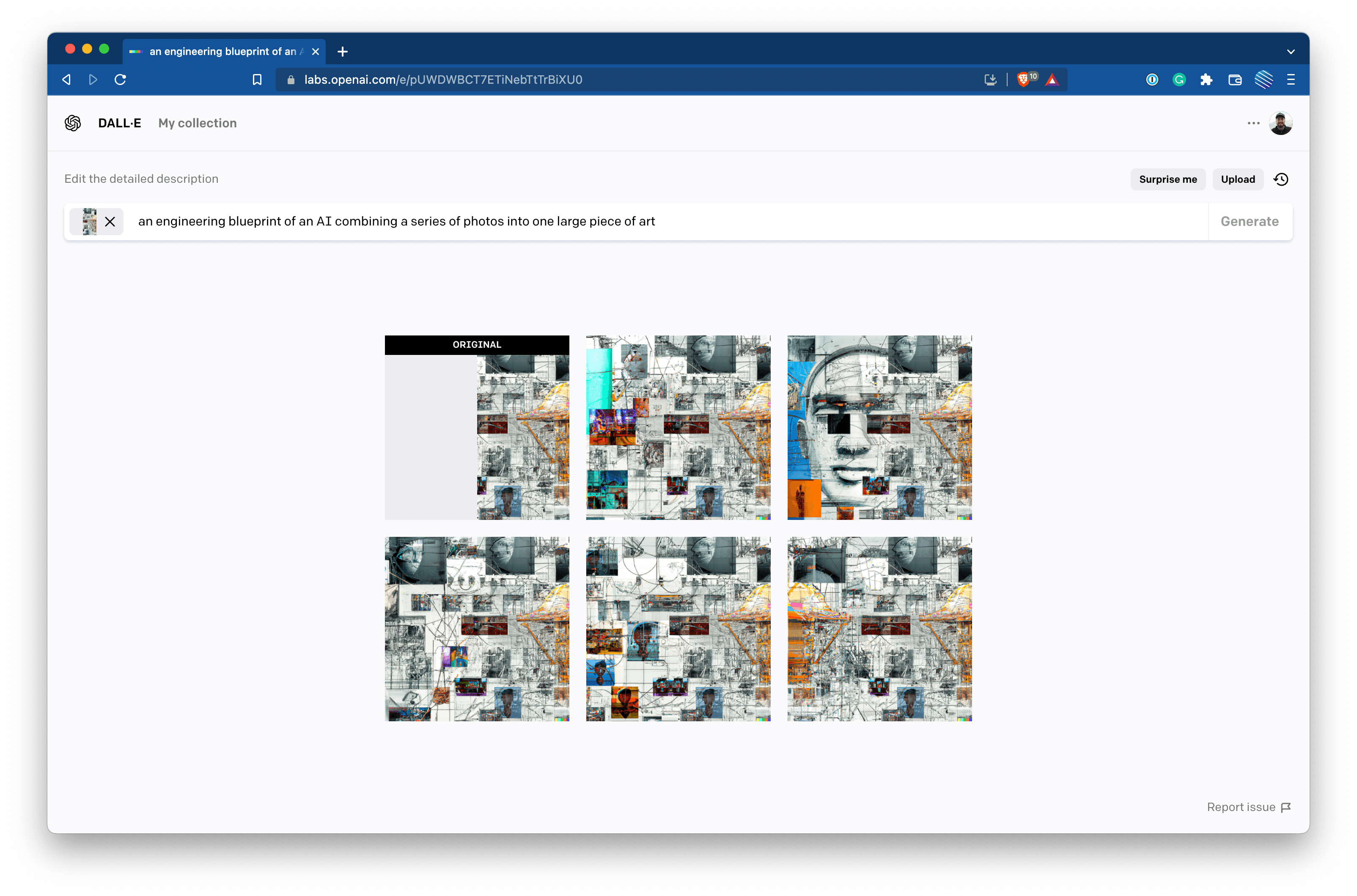Click the browser reload page icon
Viewport: 1357px width, 896px height.
coord(120,79)
